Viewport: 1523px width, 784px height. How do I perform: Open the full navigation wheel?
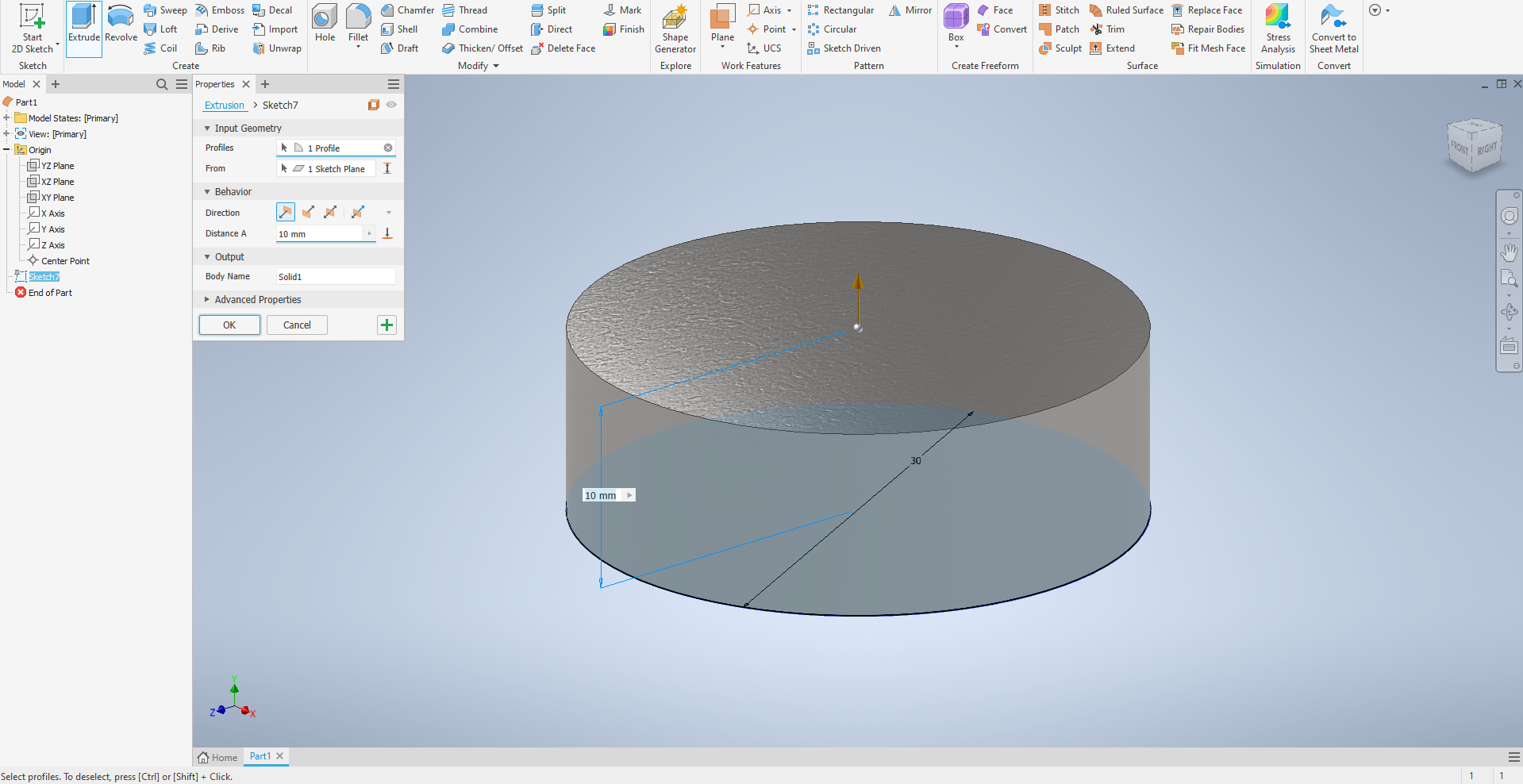1509,216
